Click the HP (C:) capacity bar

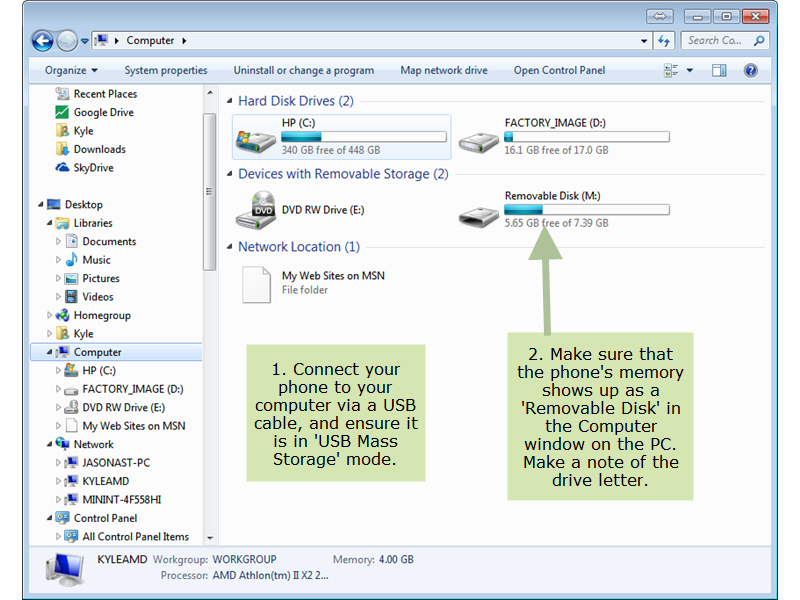(x=364, y=137)
